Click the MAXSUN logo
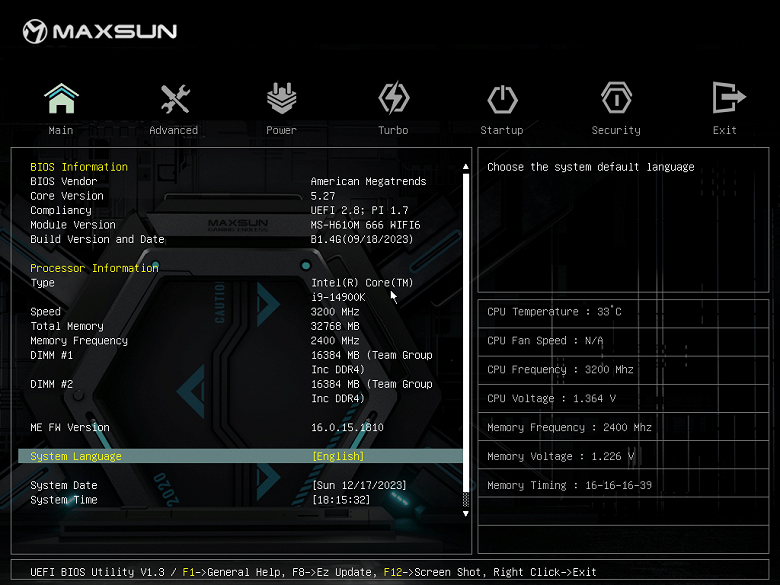 pyautogui.click(x=100, y=31)
